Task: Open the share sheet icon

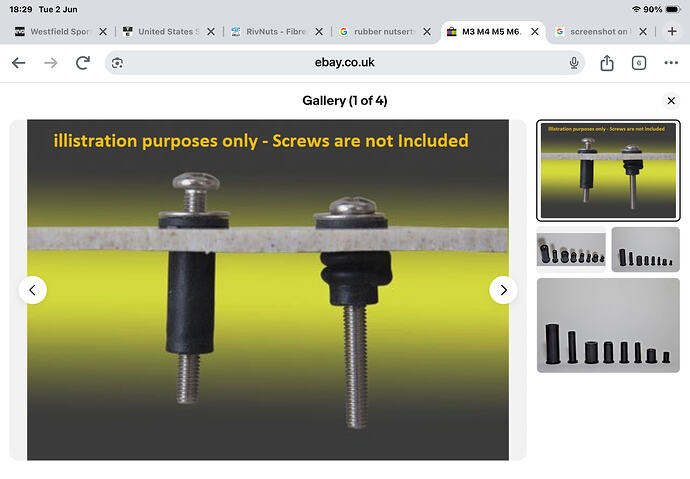Action: (607, 63)
